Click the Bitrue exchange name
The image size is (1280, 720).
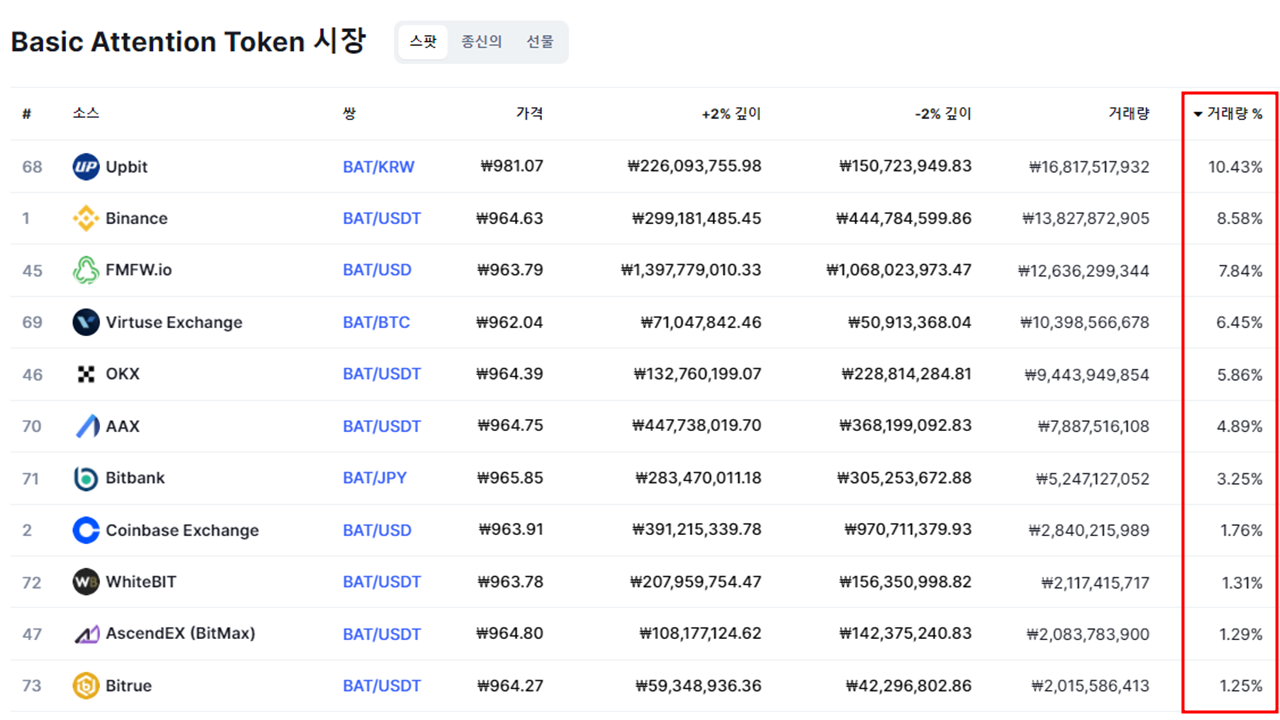click(x=129, y=686)
